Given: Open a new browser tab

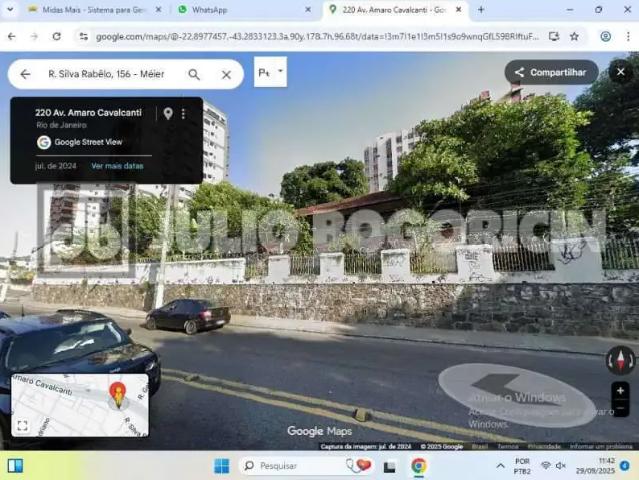Looking at the screenshot, I should (481, 10).
